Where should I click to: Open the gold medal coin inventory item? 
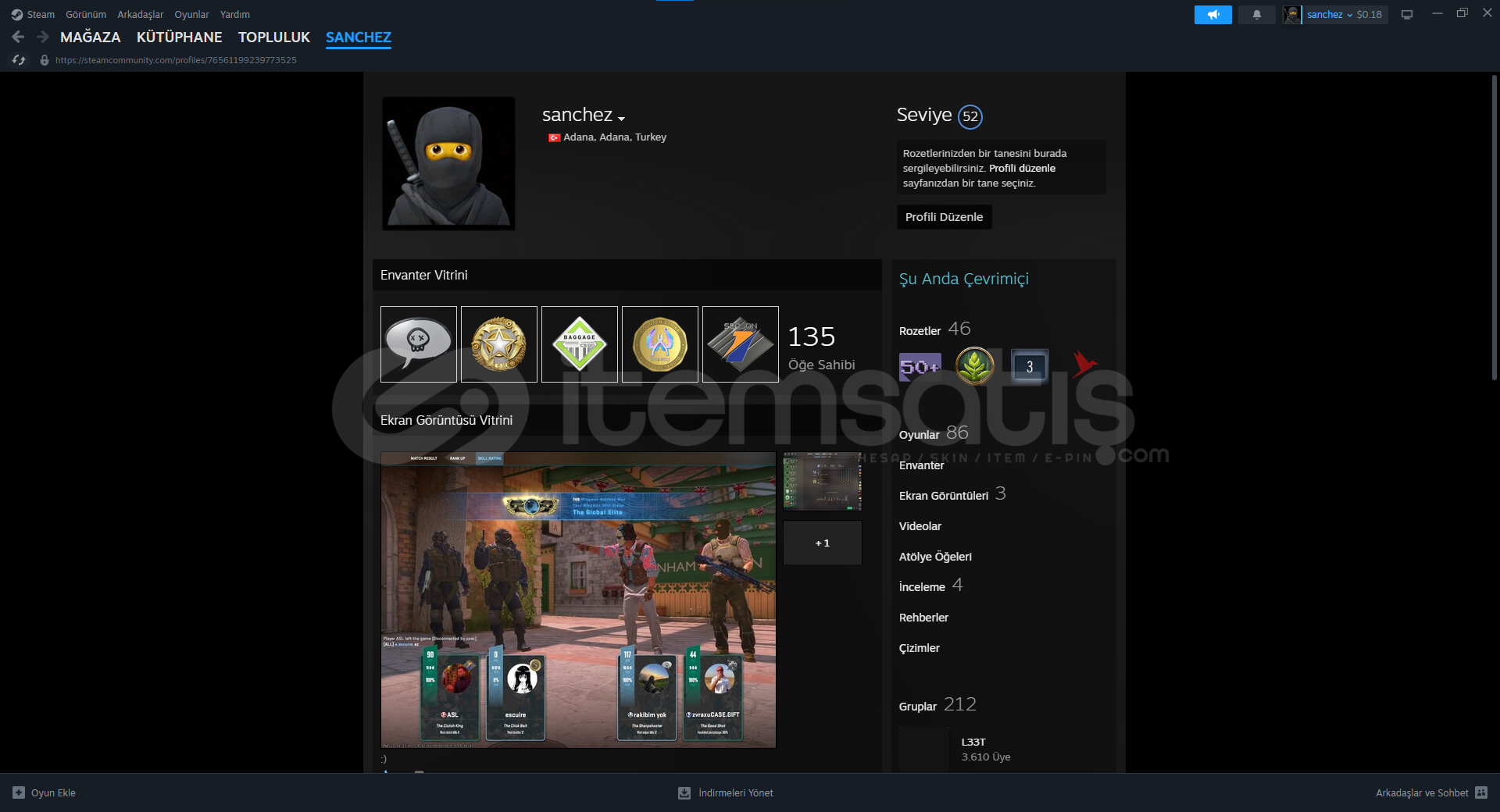[660, 344]
